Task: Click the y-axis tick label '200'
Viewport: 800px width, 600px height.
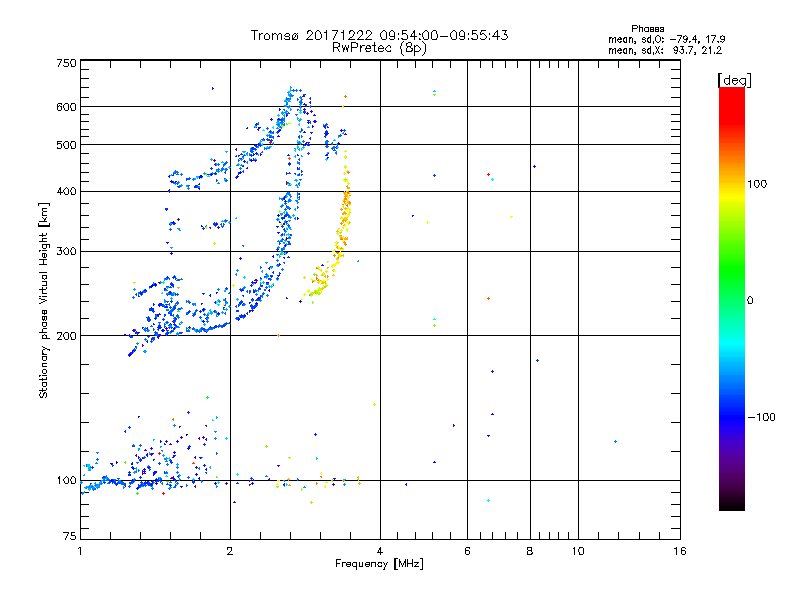Action: (66, 336)
